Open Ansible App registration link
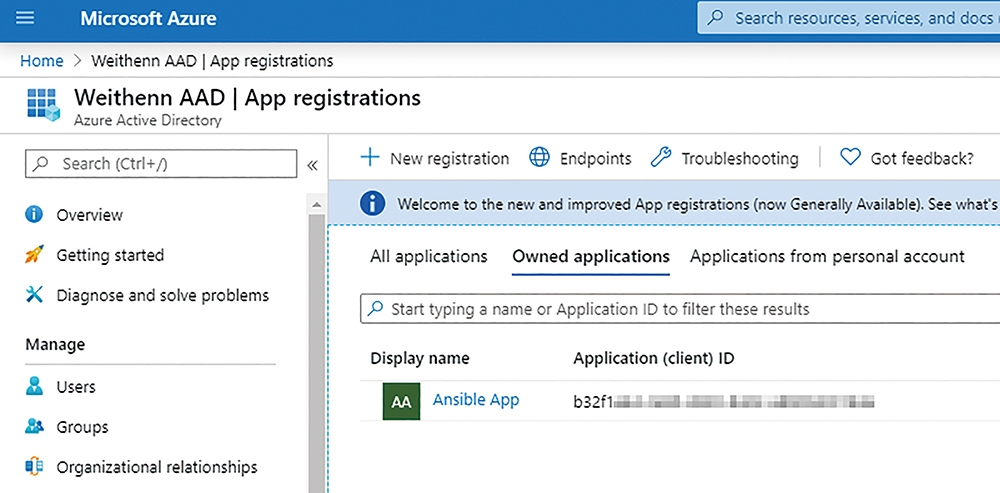1000x493 pixels. (x=476, y=400)
